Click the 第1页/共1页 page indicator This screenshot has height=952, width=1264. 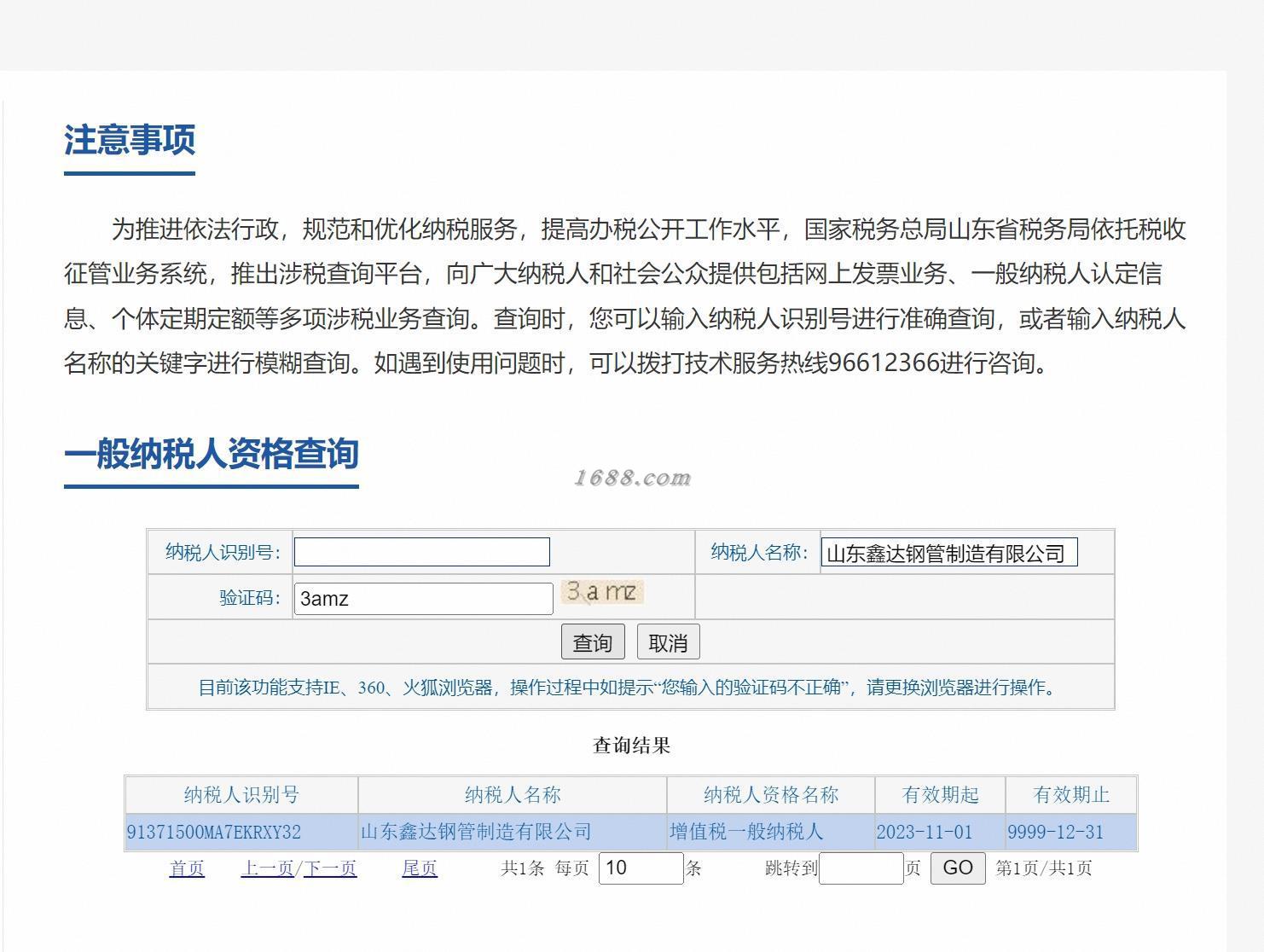coord(1044,868)
